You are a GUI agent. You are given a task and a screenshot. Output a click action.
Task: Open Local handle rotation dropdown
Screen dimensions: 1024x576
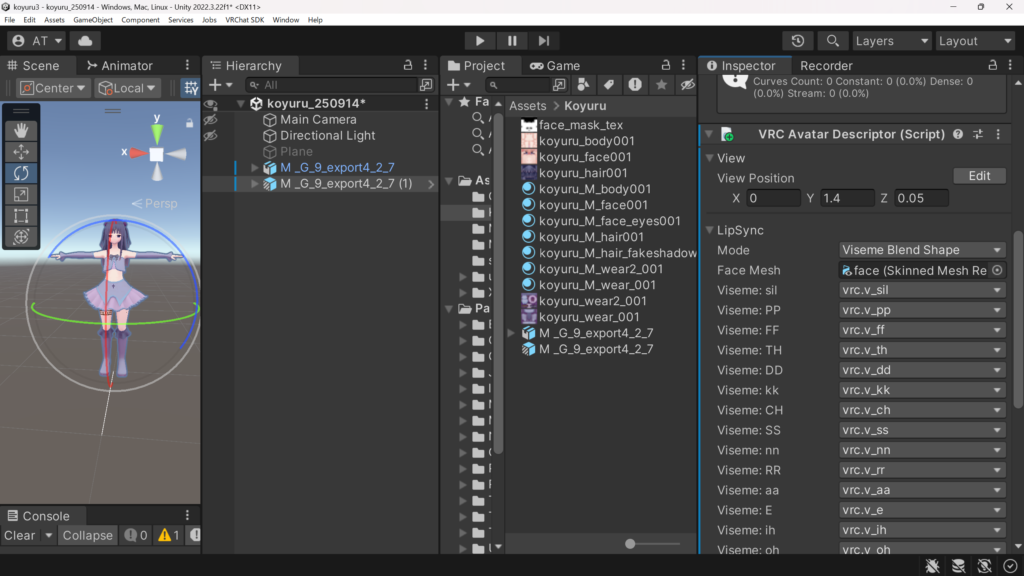[127, 88]
